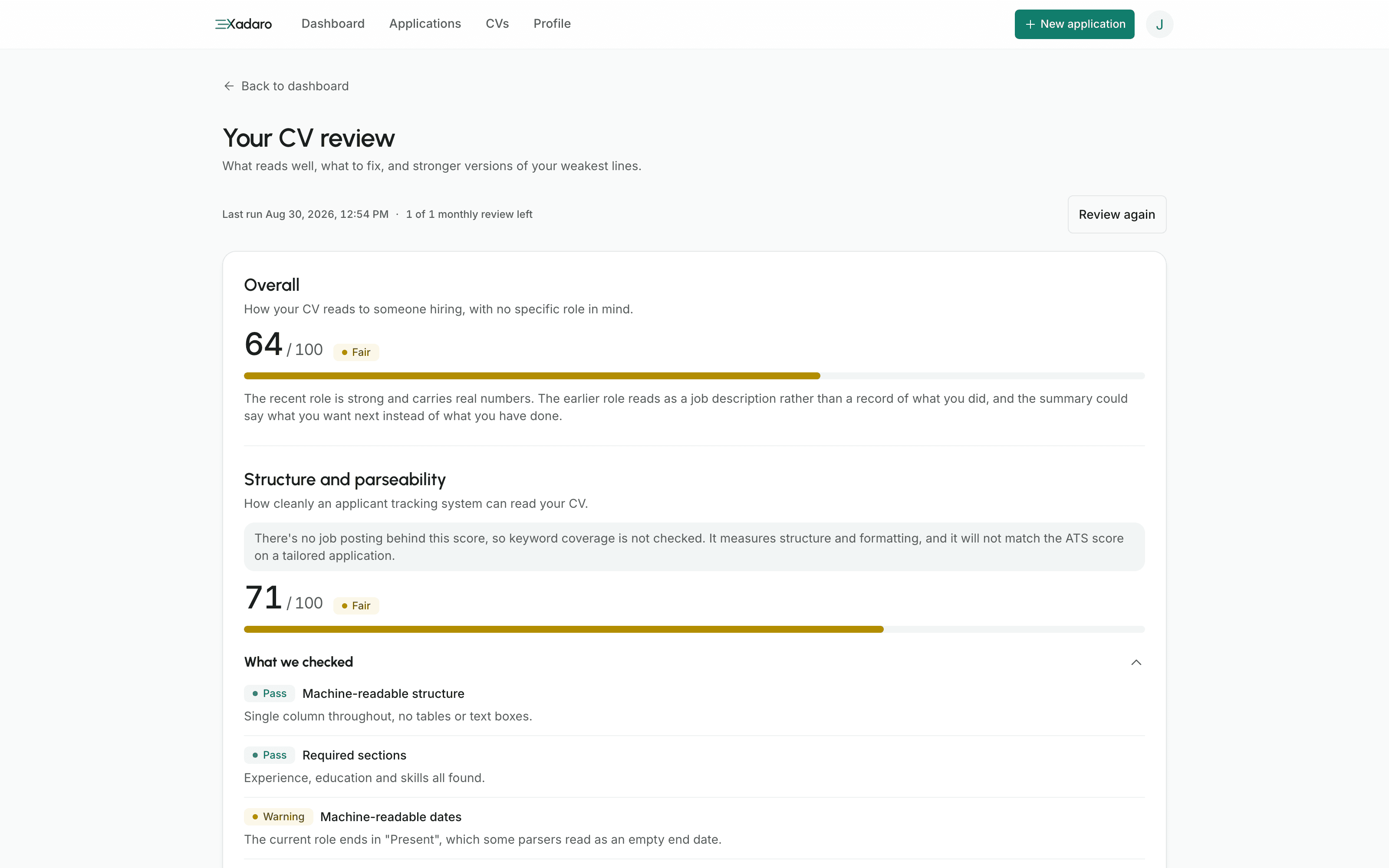Select the 'Your CV review' heading
Viewport: 1389px width, 868px height.
(x=309, y=138)
